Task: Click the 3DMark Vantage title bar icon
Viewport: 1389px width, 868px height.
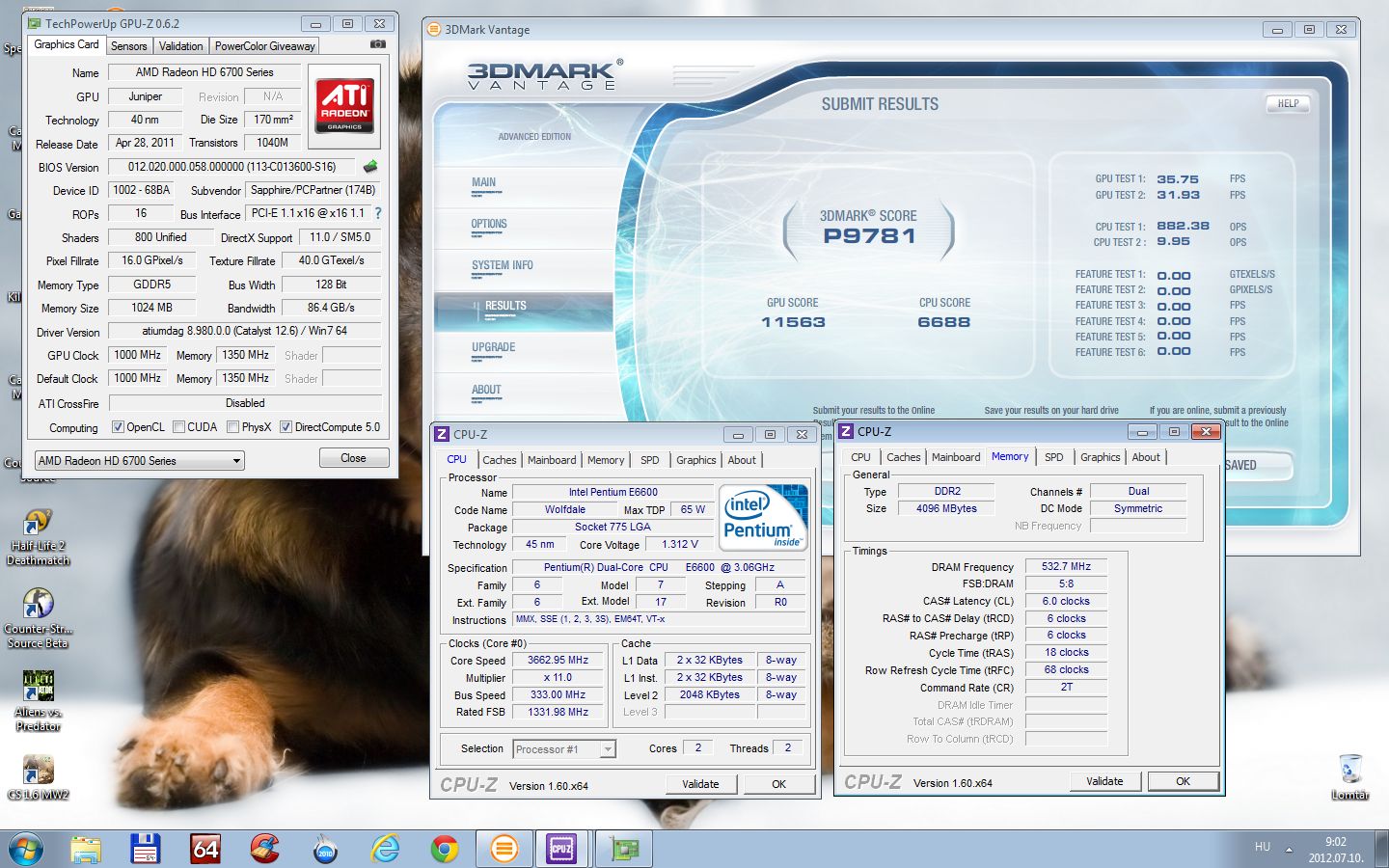Action: click(x=435, y=29)
